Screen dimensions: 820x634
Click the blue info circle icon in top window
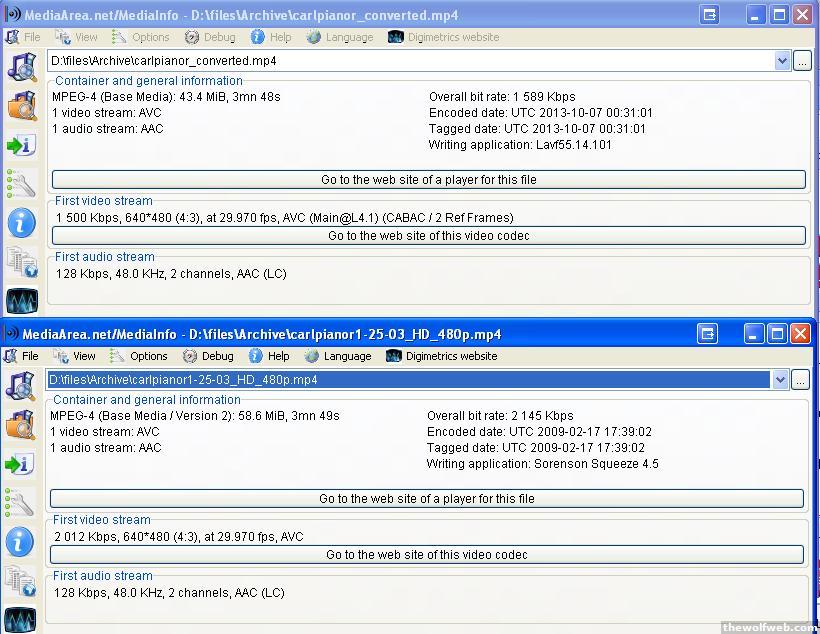pos(21,222)
